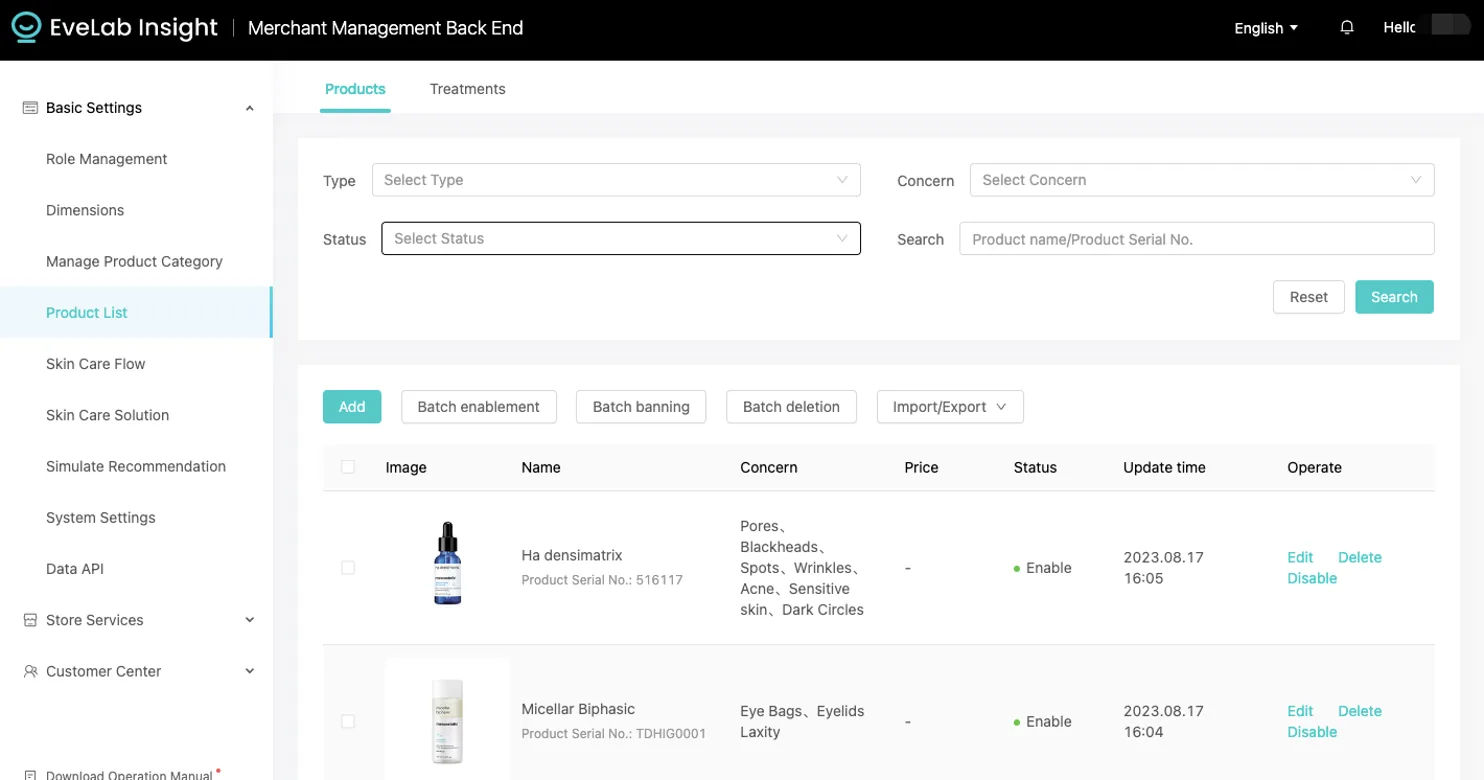The height and width of the screenshot is (780, 1484).
Task: Open the Select Concern dropdown
Action: [x=1202, y=180]
